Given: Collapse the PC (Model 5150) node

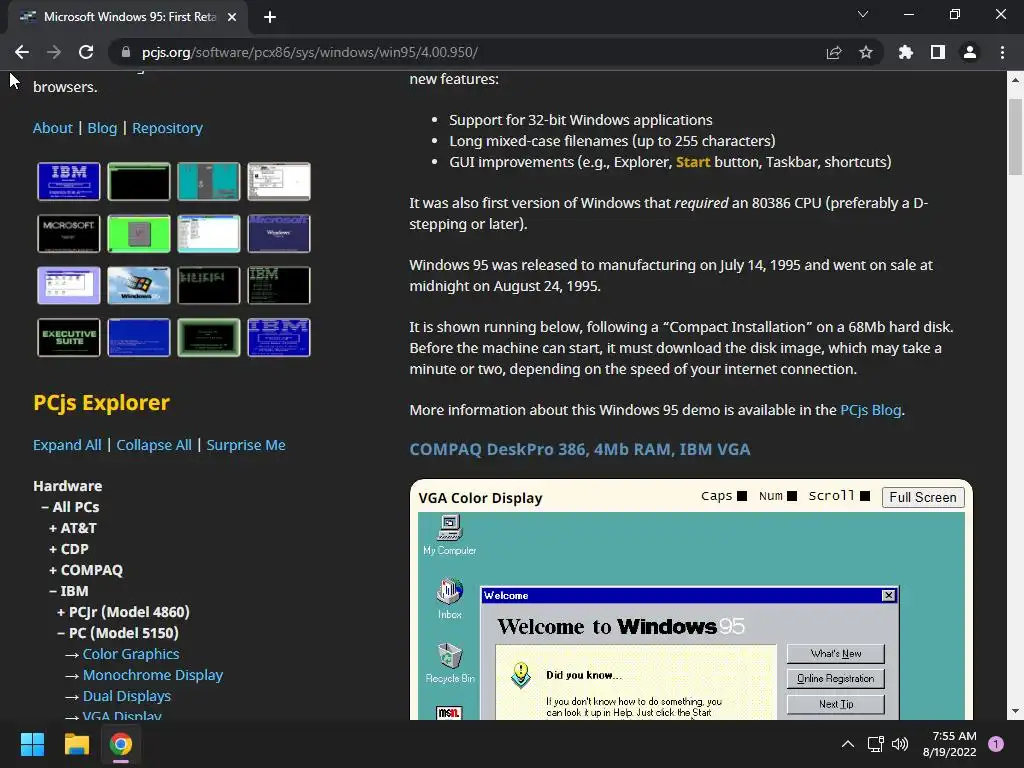Looking at the screenshot, I should point(118,633).
